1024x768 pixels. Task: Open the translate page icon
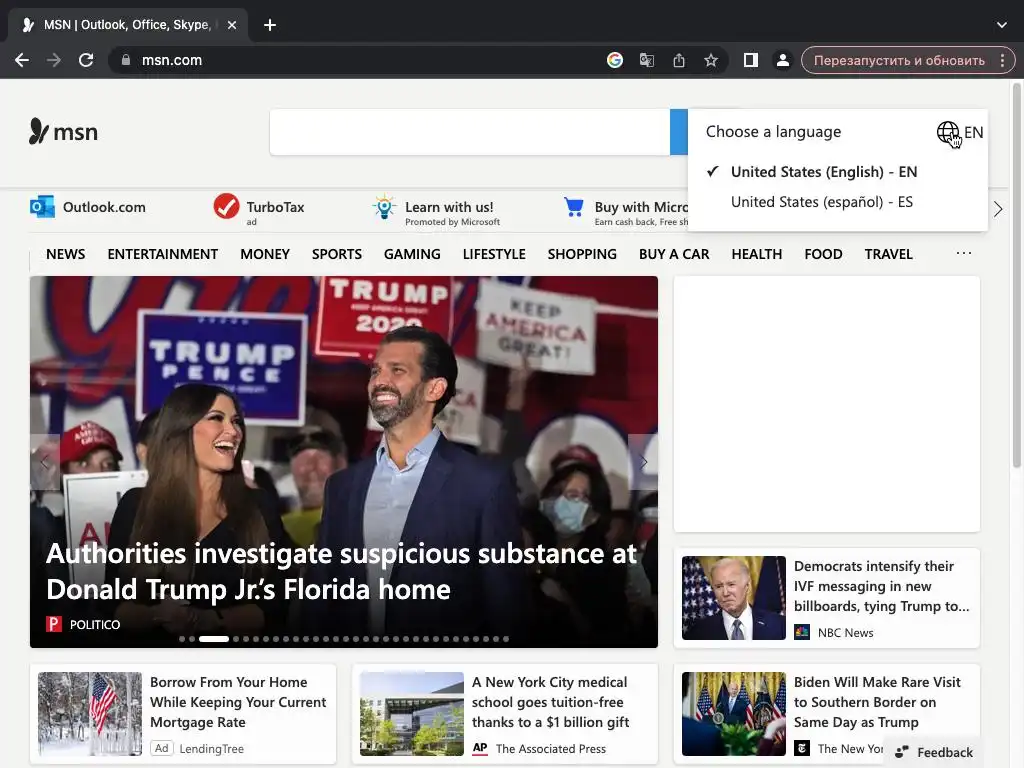point(647,60)
